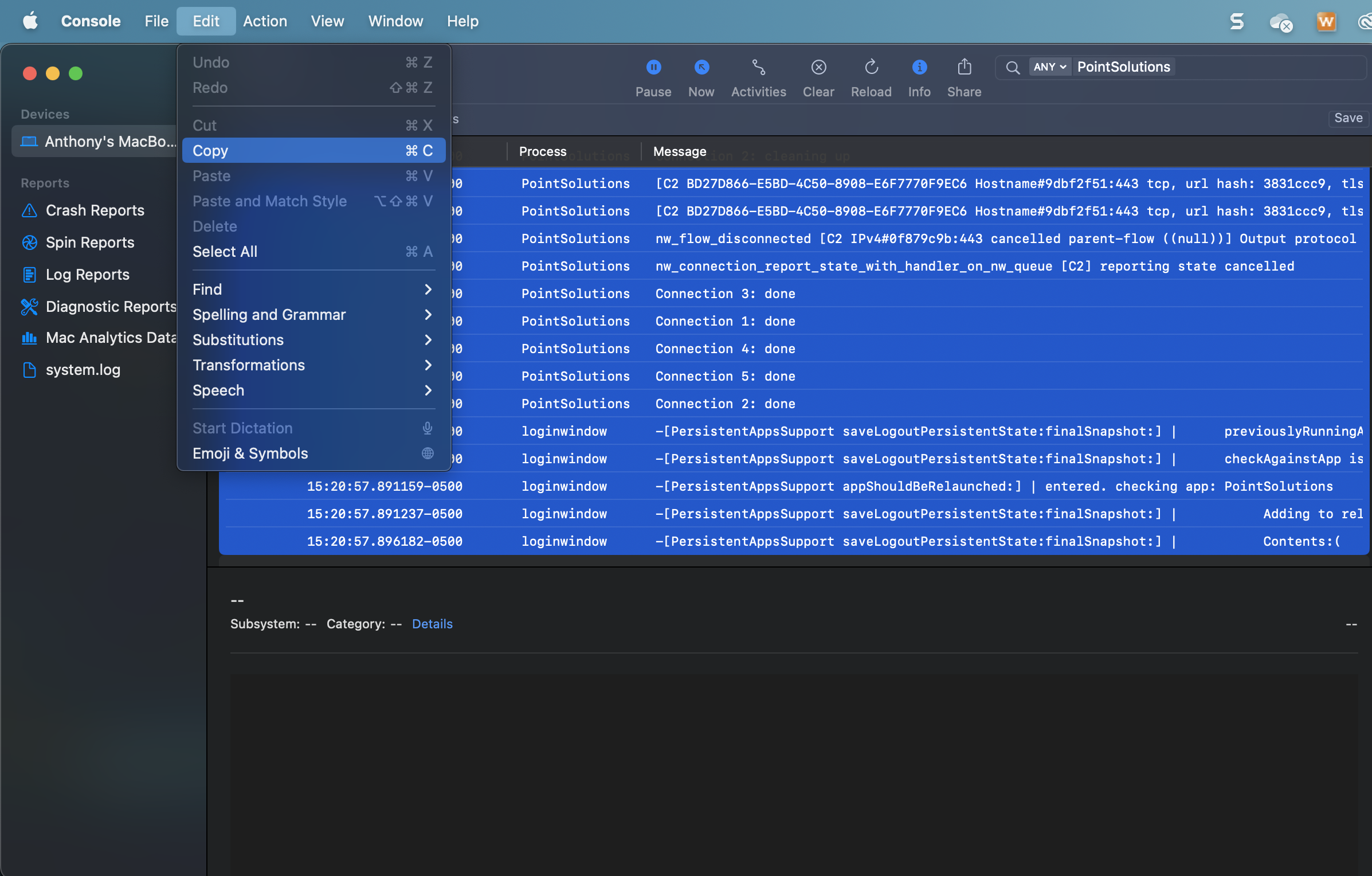Choose Select All from Edit menu
This screenshot has height=876, width=1372.
[x=313, y=252]
